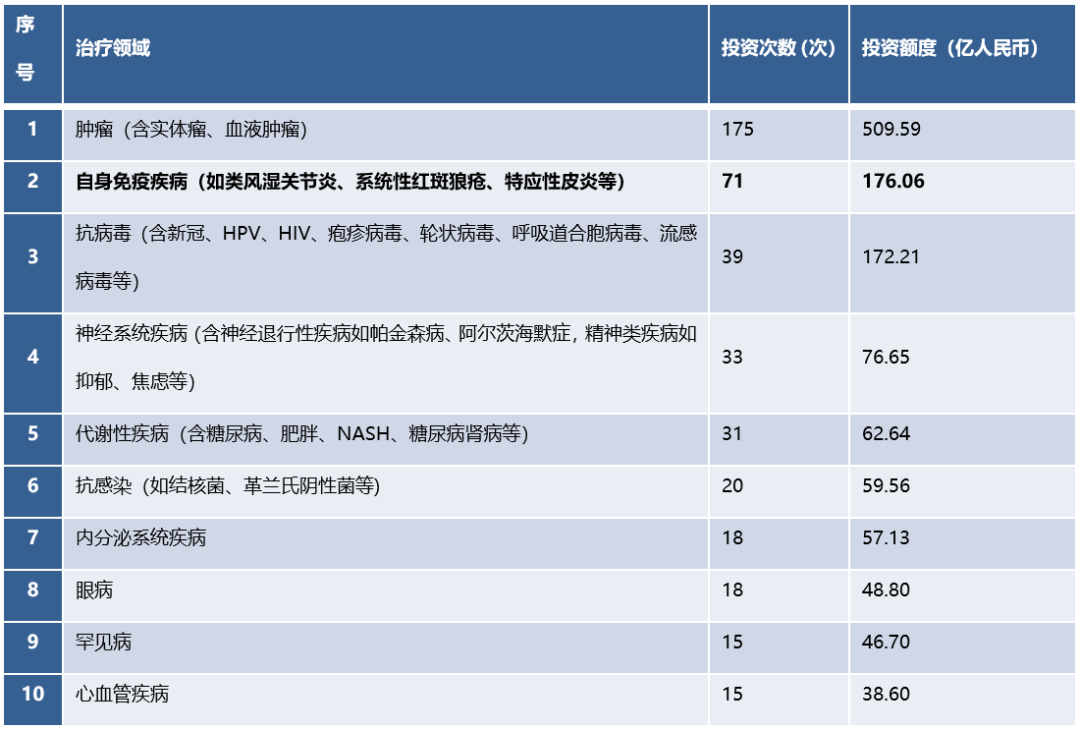Click row number 6 in 序号 column

(x=32, y=486)
